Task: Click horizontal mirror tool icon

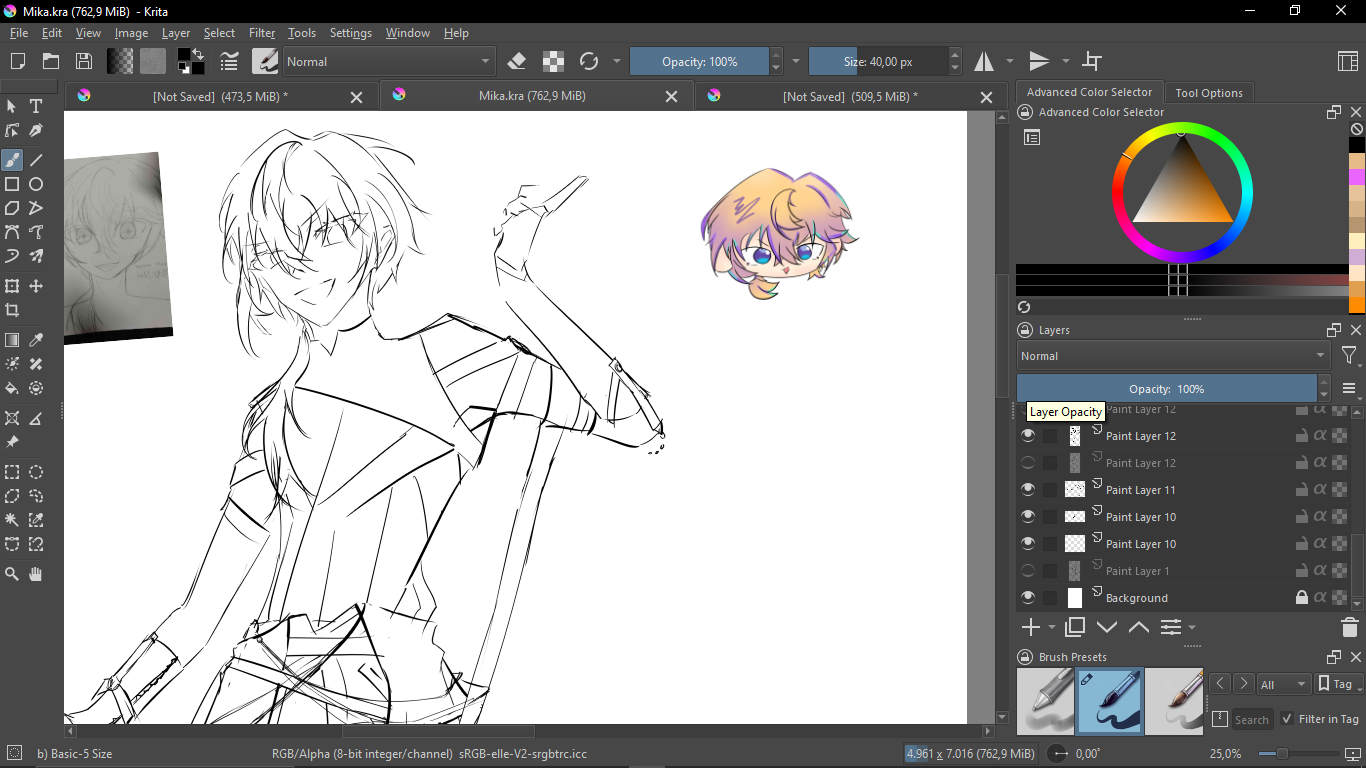Action: (985, 62)
